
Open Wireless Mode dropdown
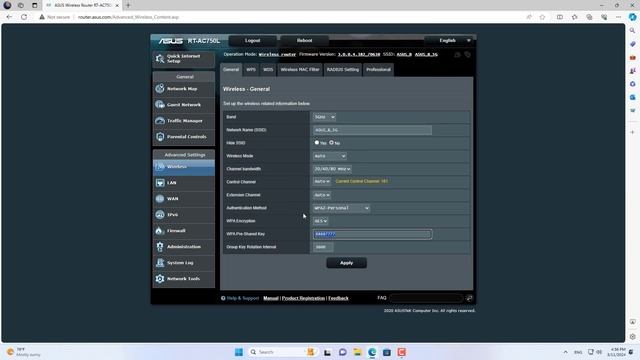point(330,156)
